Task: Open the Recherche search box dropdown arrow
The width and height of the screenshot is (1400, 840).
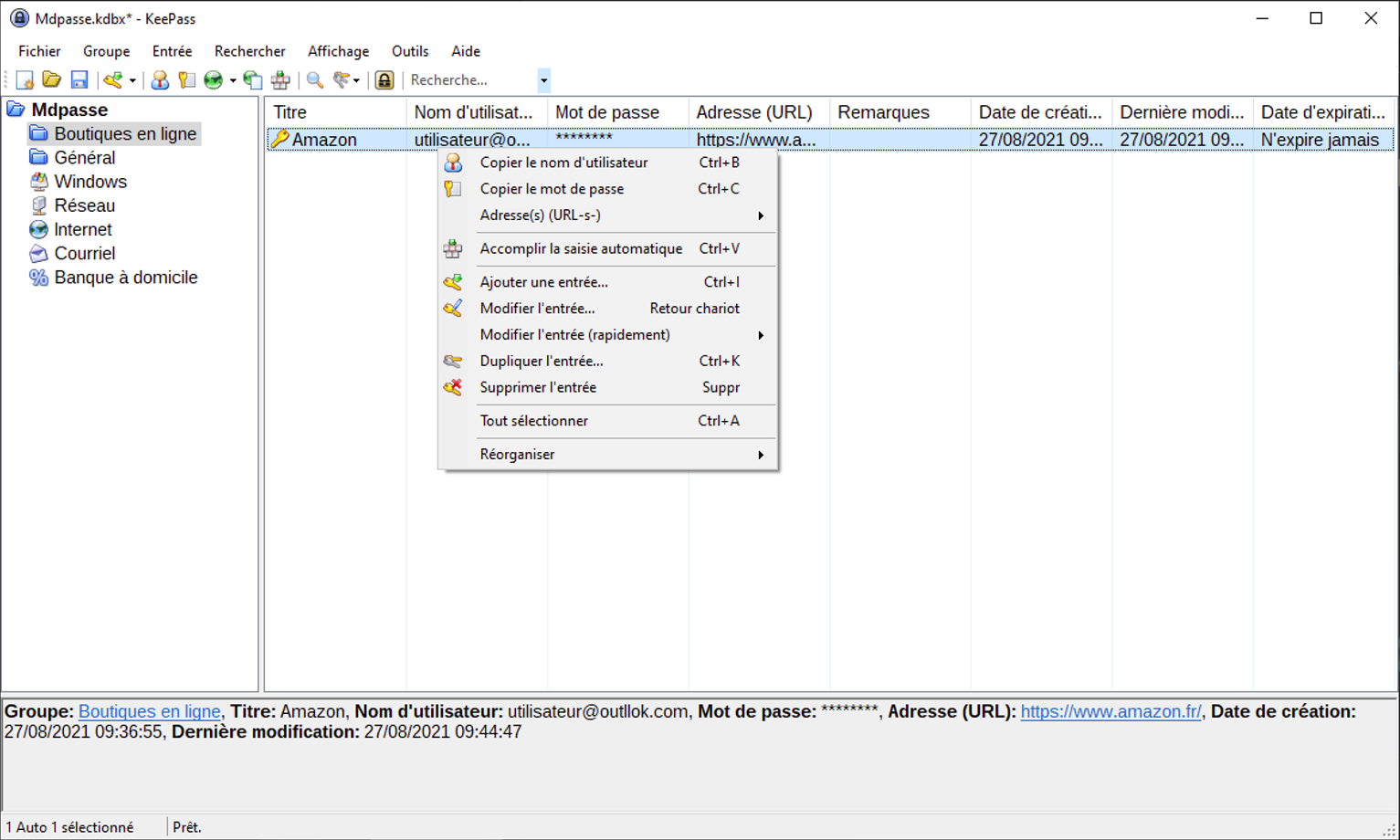Action: tap(543, 80)
